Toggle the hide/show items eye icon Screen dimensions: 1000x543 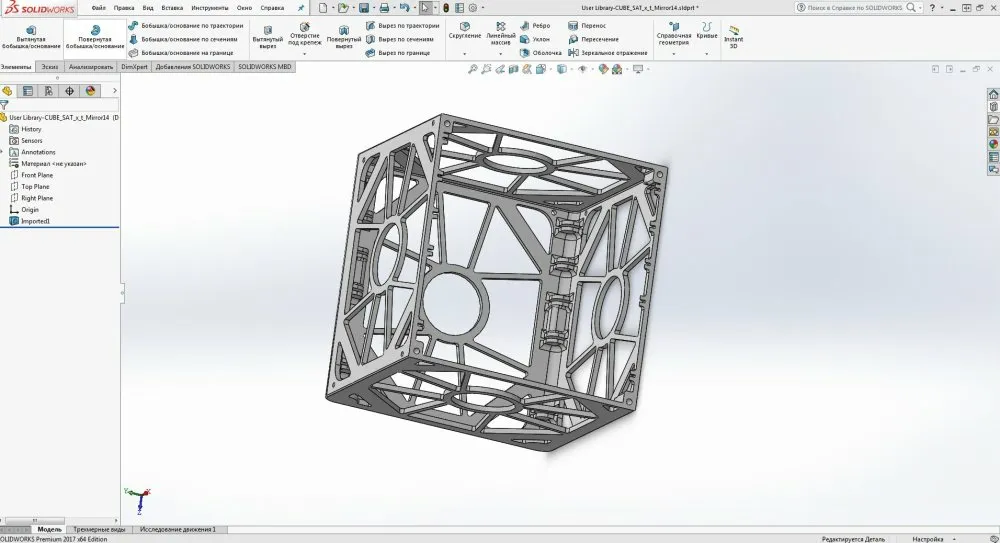[x=582, y=69]
